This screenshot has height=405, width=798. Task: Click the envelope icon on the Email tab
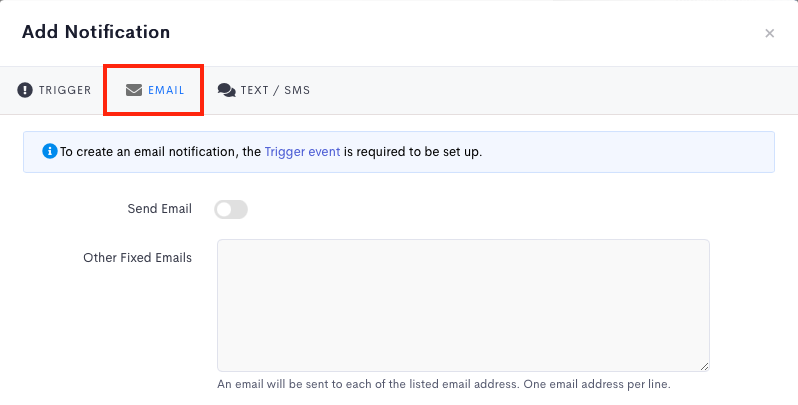(x=134, y=90)
